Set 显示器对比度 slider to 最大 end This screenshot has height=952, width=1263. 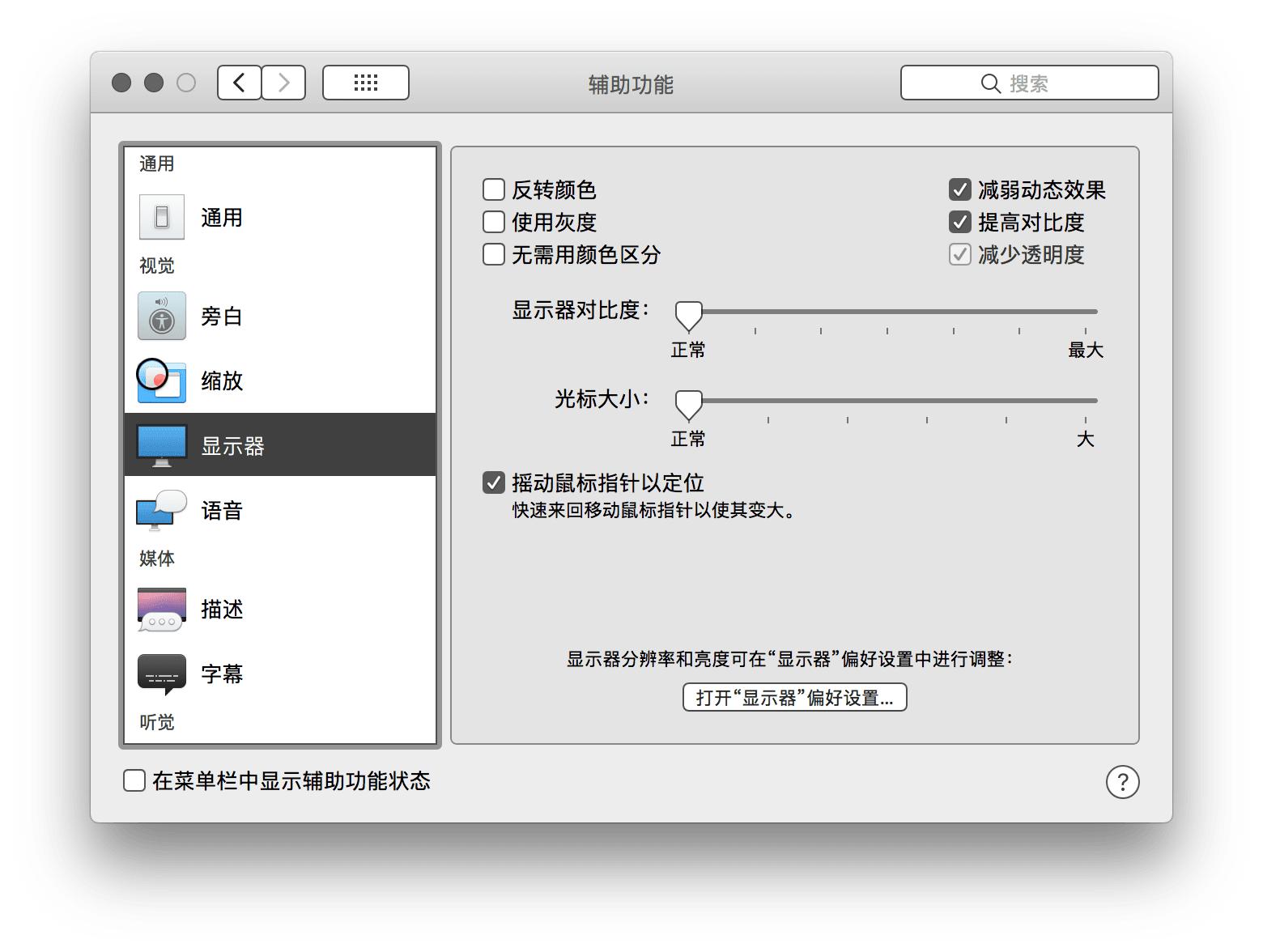tap(1086, 311)
